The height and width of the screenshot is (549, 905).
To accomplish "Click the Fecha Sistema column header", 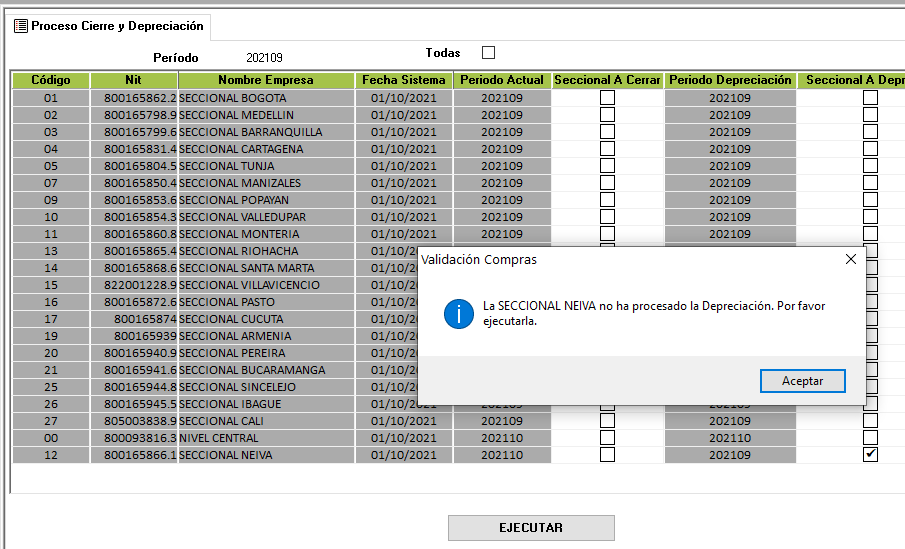I will pyautogui.click(x=404, y=80).
